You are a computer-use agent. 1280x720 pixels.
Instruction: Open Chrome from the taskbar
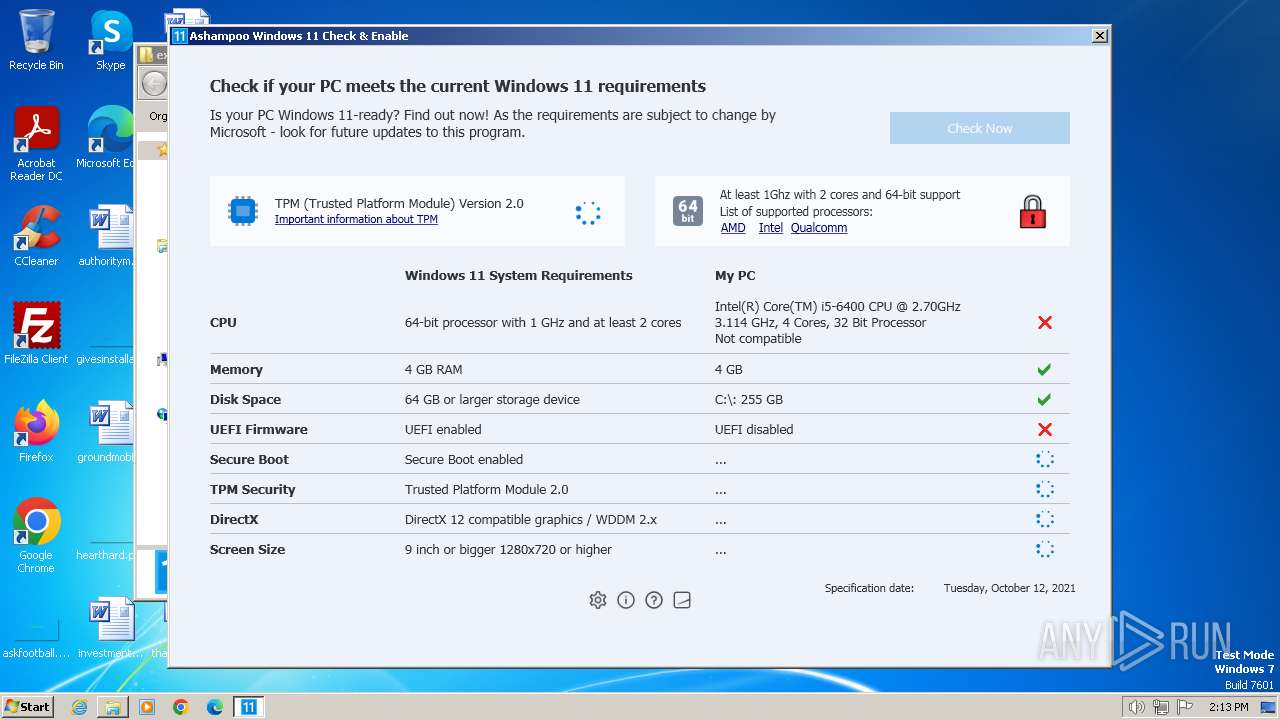181,707
